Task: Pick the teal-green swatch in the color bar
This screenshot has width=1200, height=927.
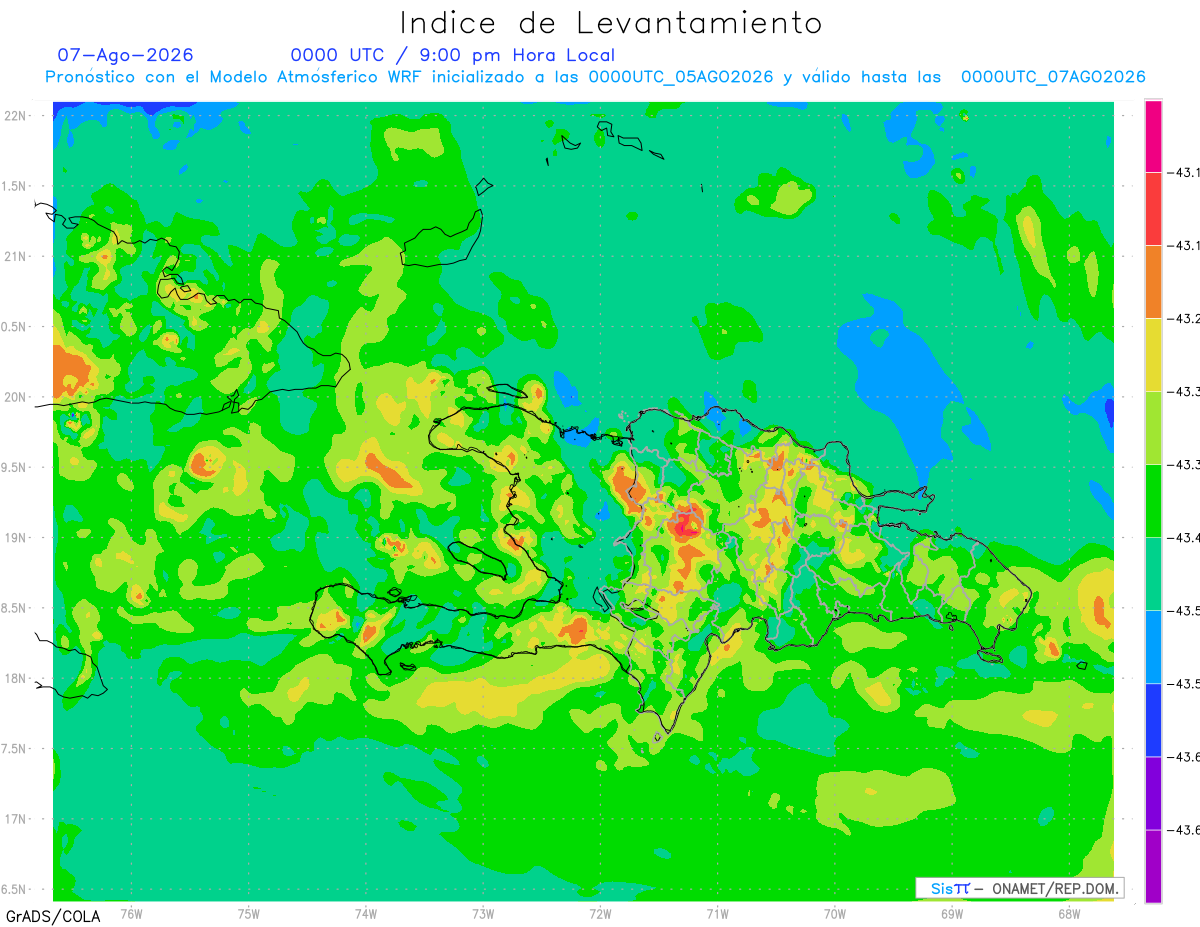Action: (x=1153, y=574)
